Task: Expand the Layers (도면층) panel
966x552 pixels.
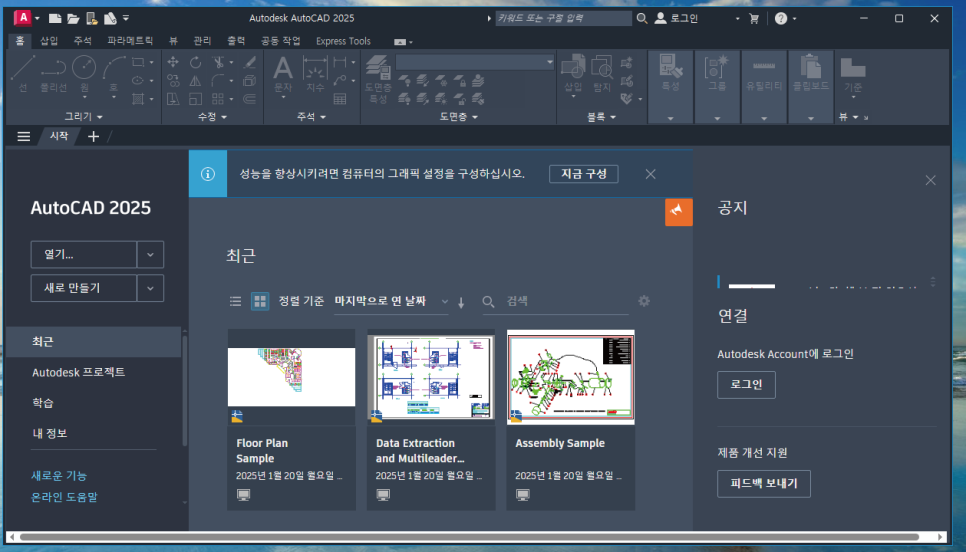Action: 458,116
